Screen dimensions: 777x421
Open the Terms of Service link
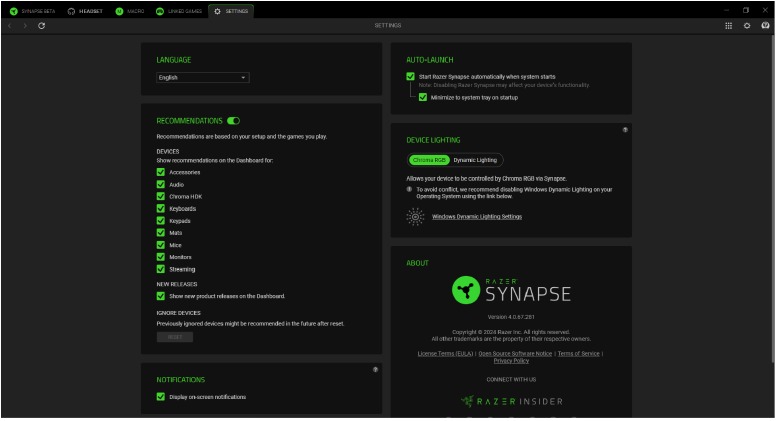579,354
